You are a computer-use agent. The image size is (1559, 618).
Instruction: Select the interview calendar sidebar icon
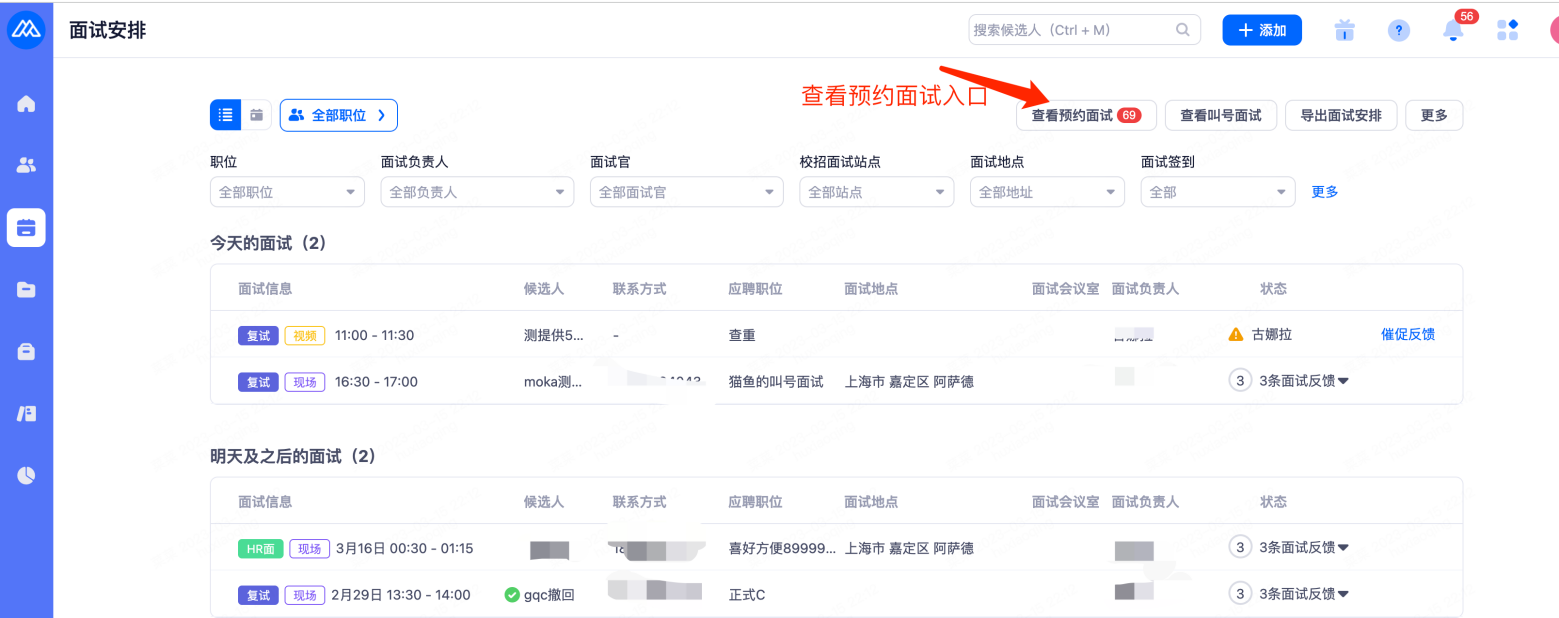click(26, 228)
